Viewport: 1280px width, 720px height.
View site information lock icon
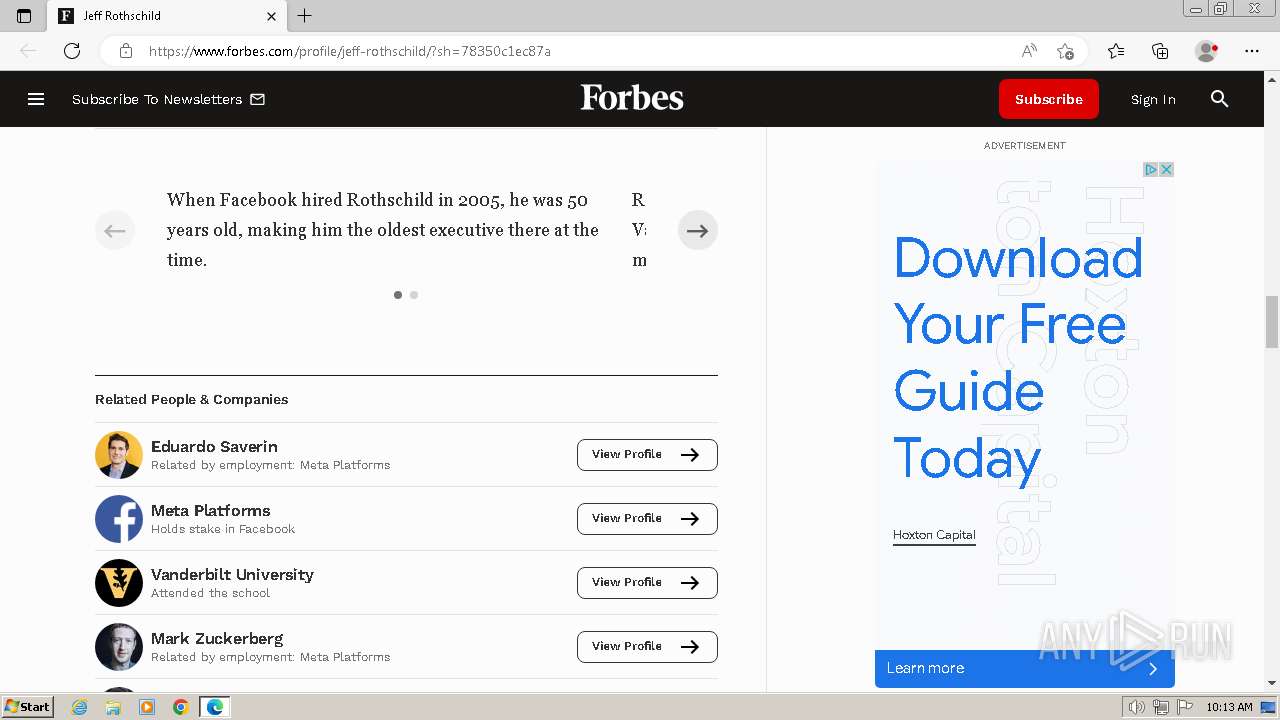[x=126, y=51]
